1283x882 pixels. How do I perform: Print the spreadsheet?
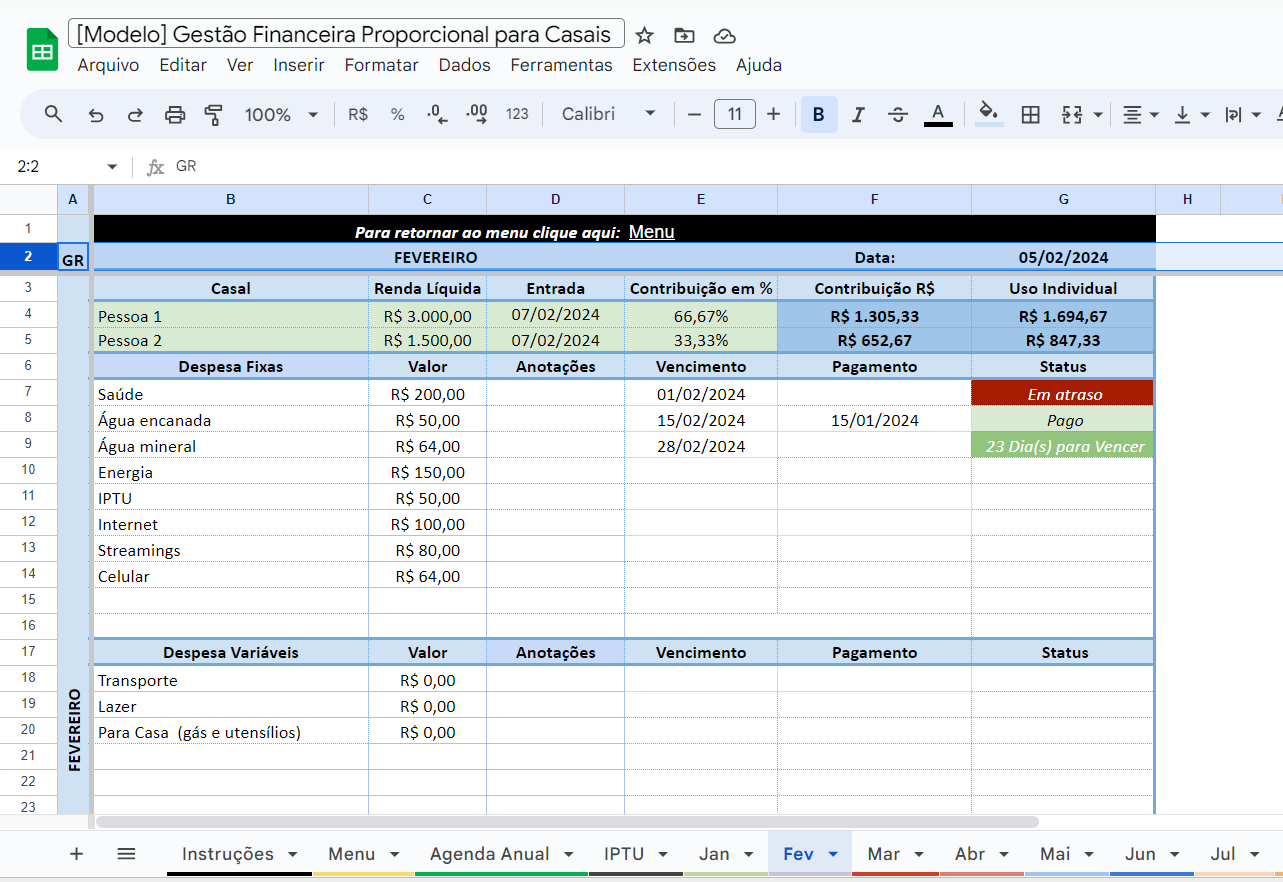point(175,114)
